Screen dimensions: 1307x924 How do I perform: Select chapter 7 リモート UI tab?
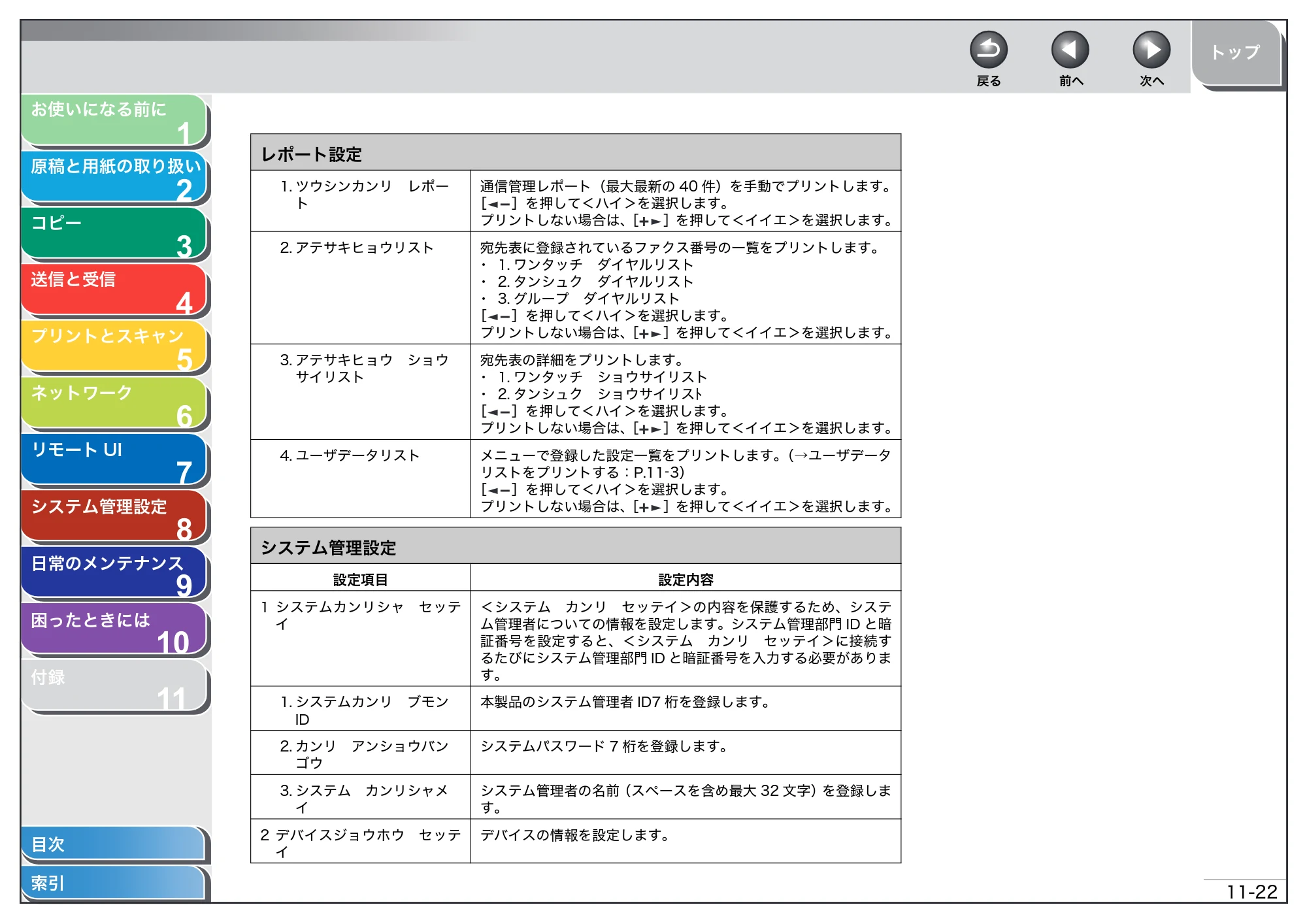(114, 461)
